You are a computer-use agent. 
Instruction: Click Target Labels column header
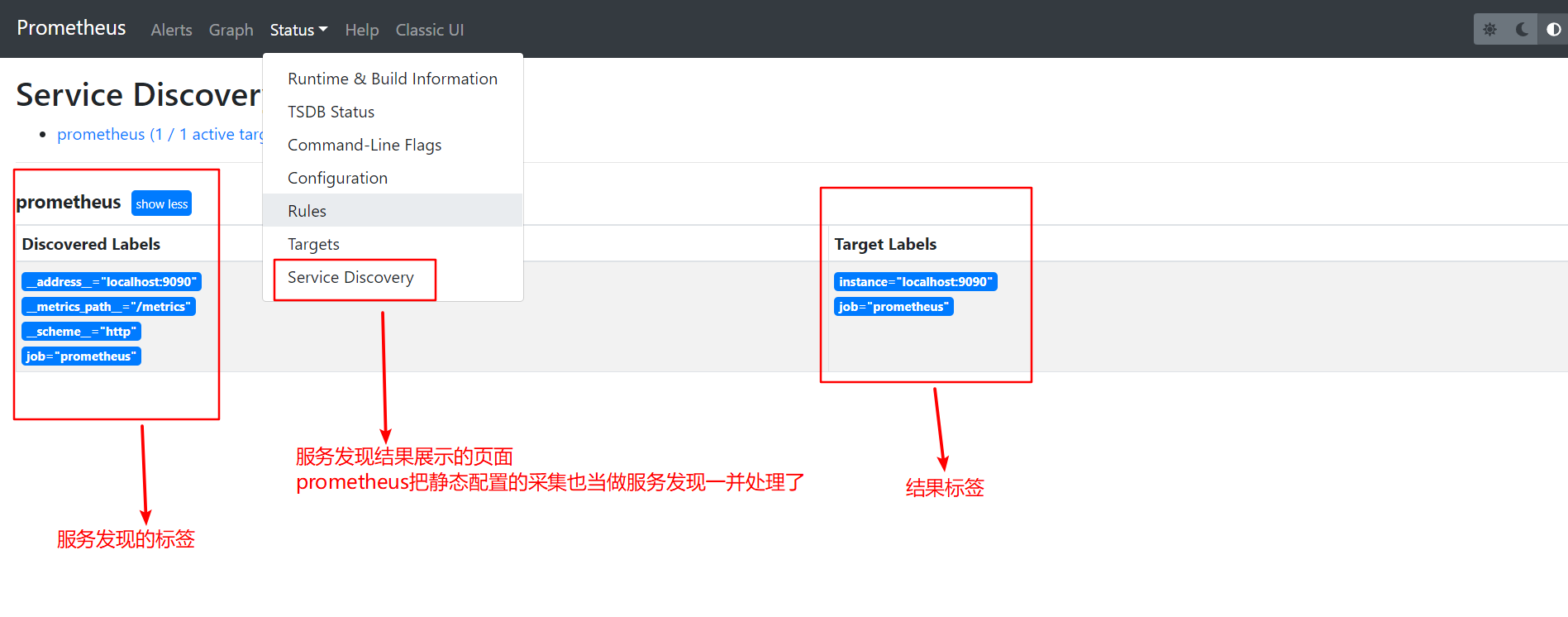click(885, 244)
